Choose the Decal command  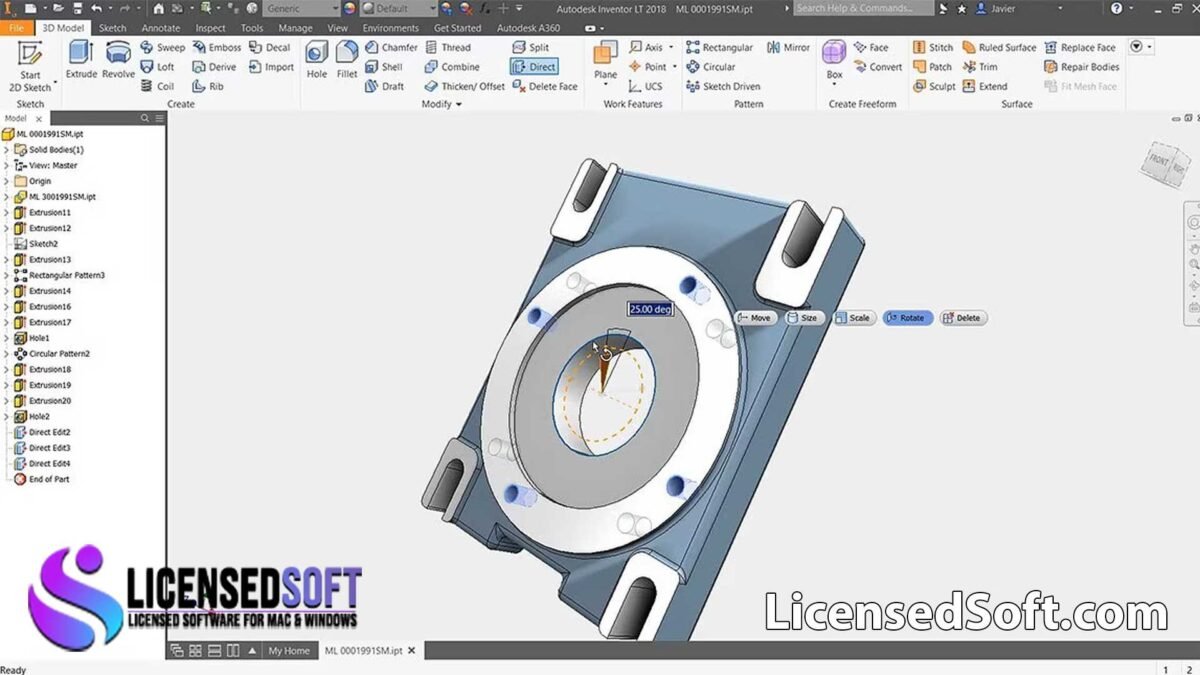point(269,47)
